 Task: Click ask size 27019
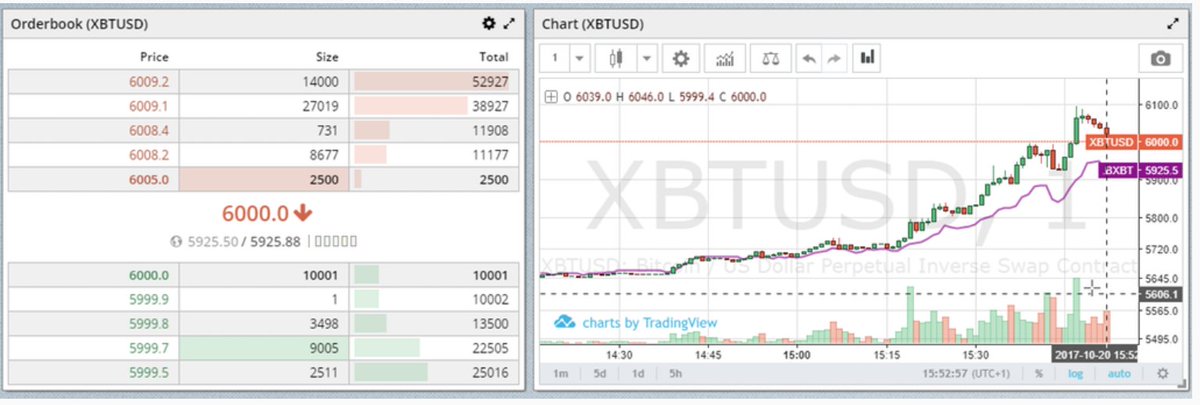pos(320,106)
